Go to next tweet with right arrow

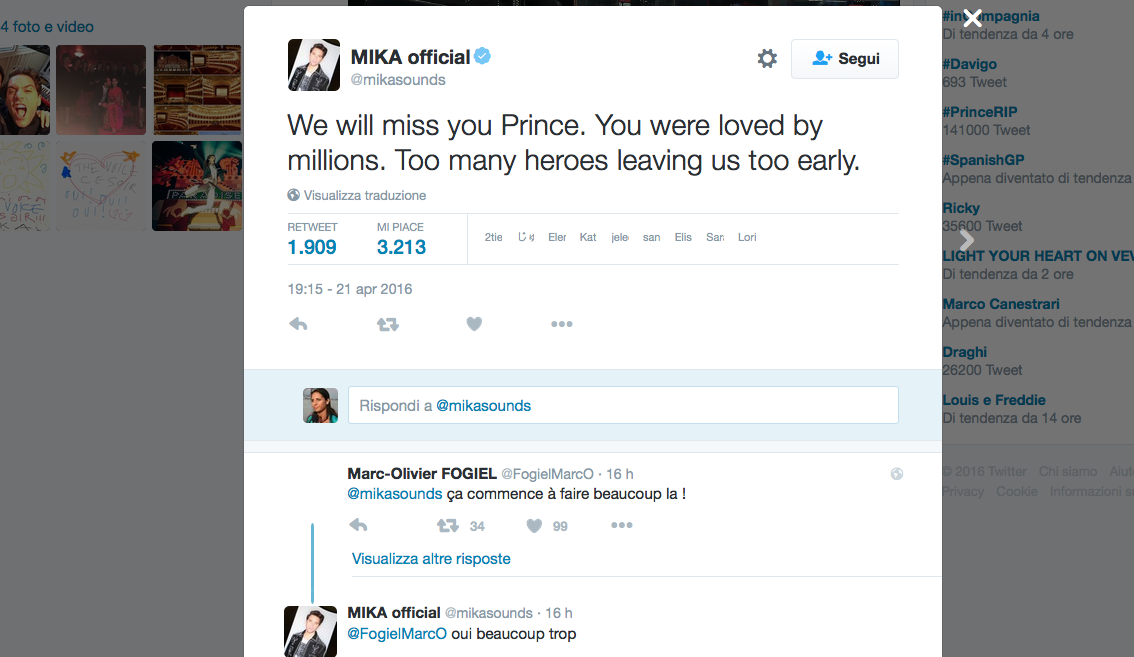pos(966,240)
